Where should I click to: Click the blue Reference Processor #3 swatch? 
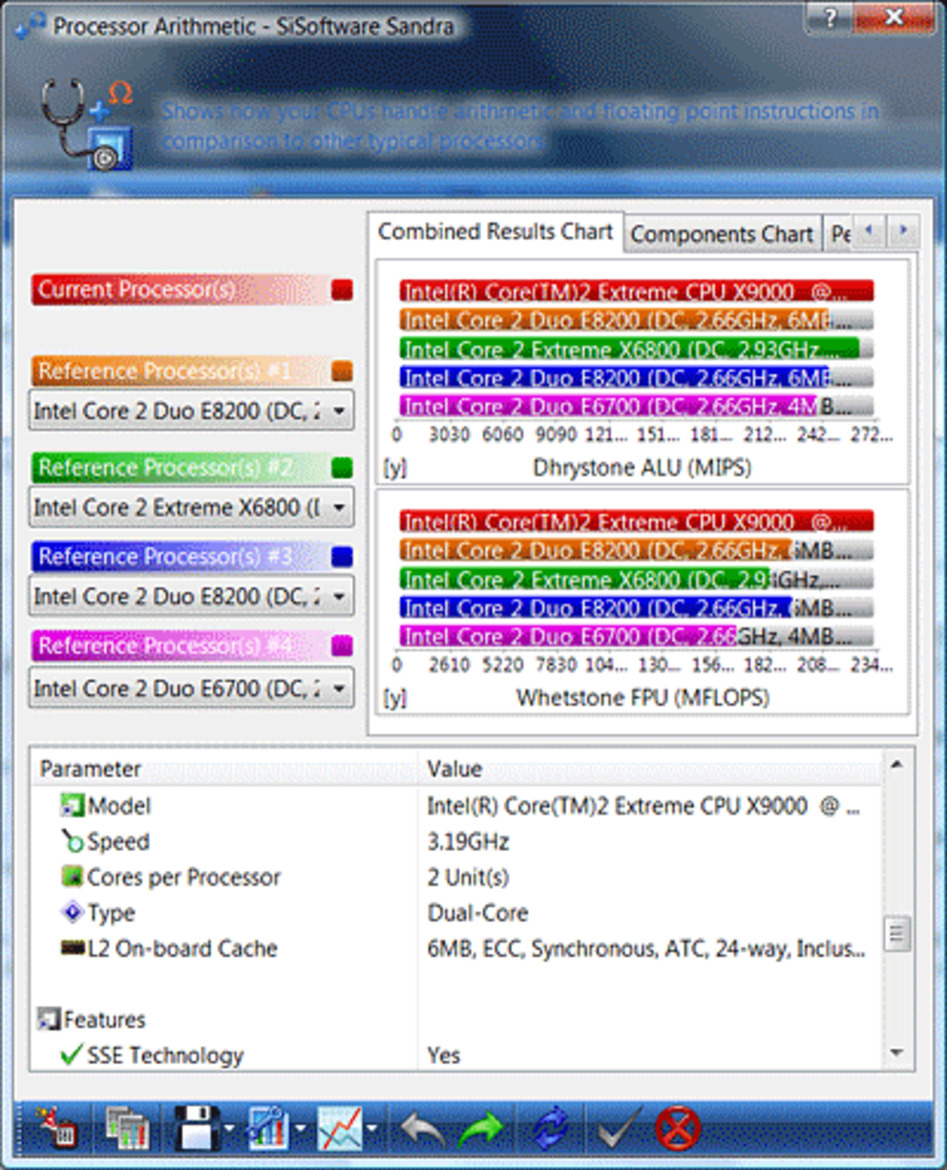tap(342, 556)
